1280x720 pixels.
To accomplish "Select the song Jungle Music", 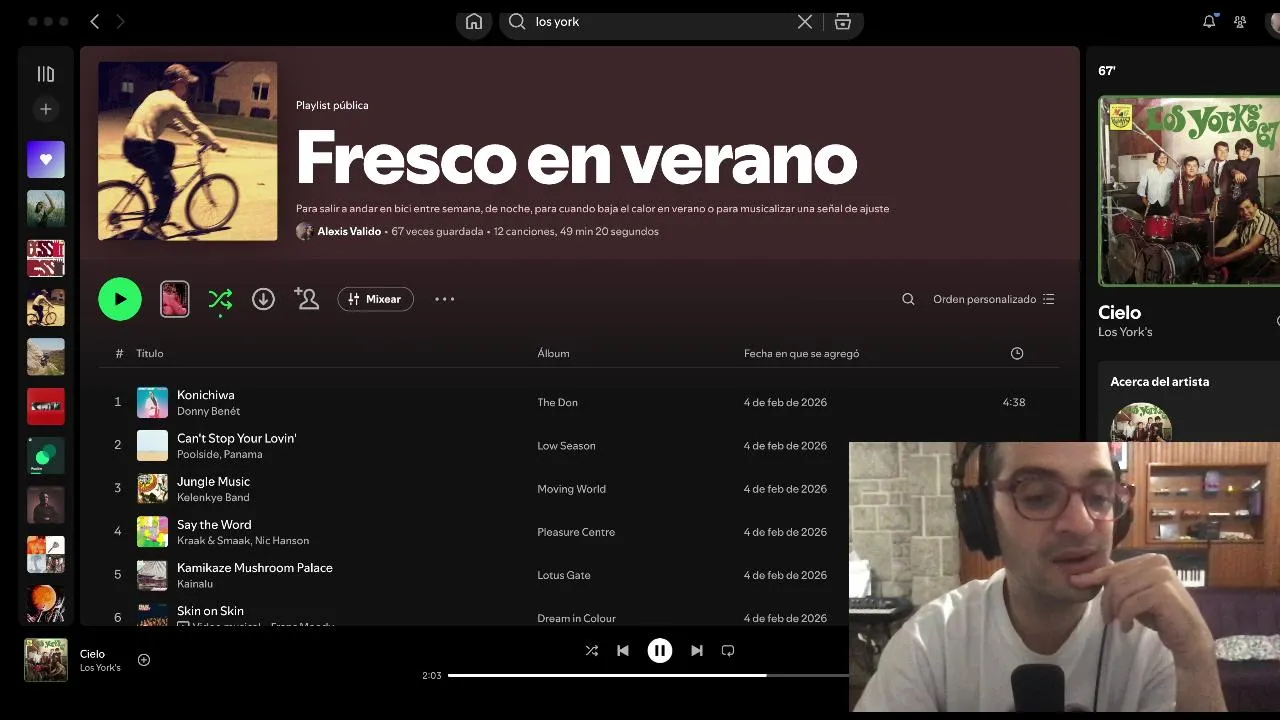I will tap(213, 481).
